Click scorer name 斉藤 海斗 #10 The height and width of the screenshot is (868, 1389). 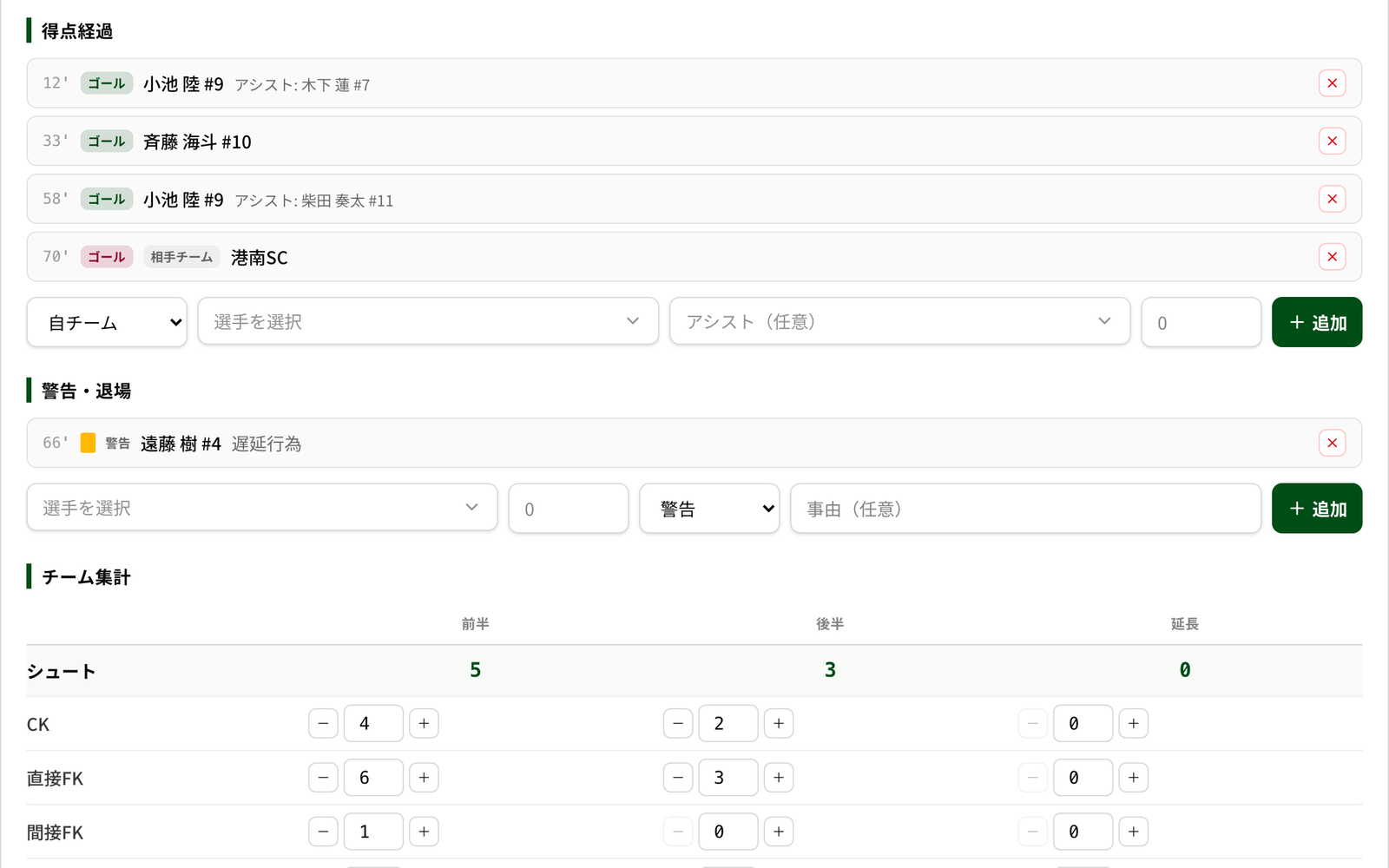click(x=197, y=141)
